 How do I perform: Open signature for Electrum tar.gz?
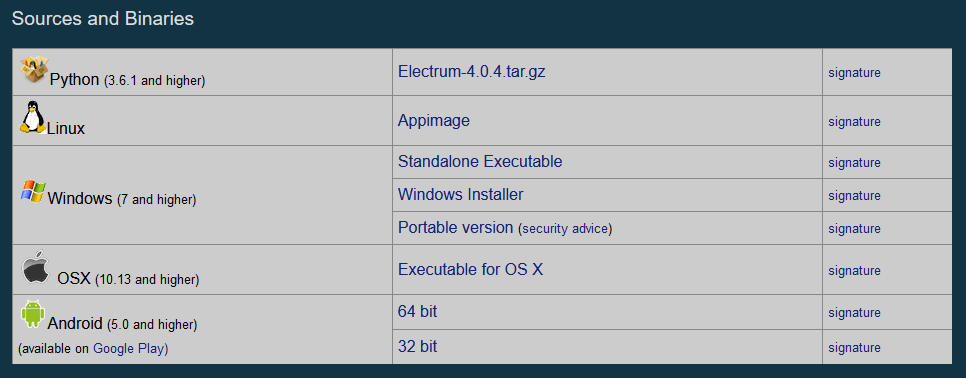(854, 73)
